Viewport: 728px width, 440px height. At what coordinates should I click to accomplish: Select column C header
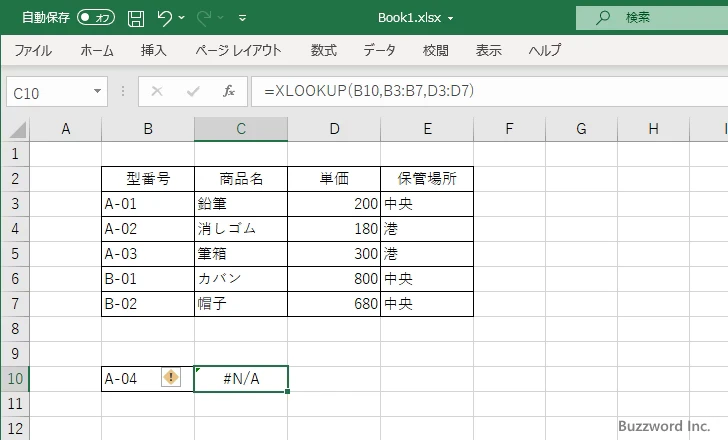click(241, 129)
